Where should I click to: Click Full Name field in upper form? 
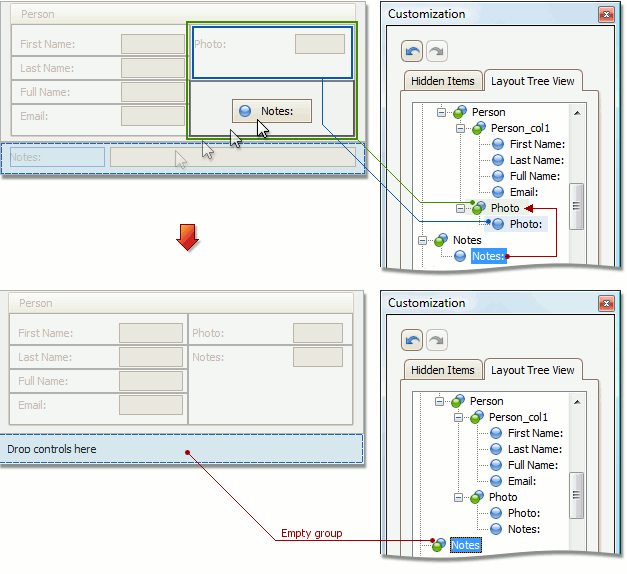click(x=153, y=92)
